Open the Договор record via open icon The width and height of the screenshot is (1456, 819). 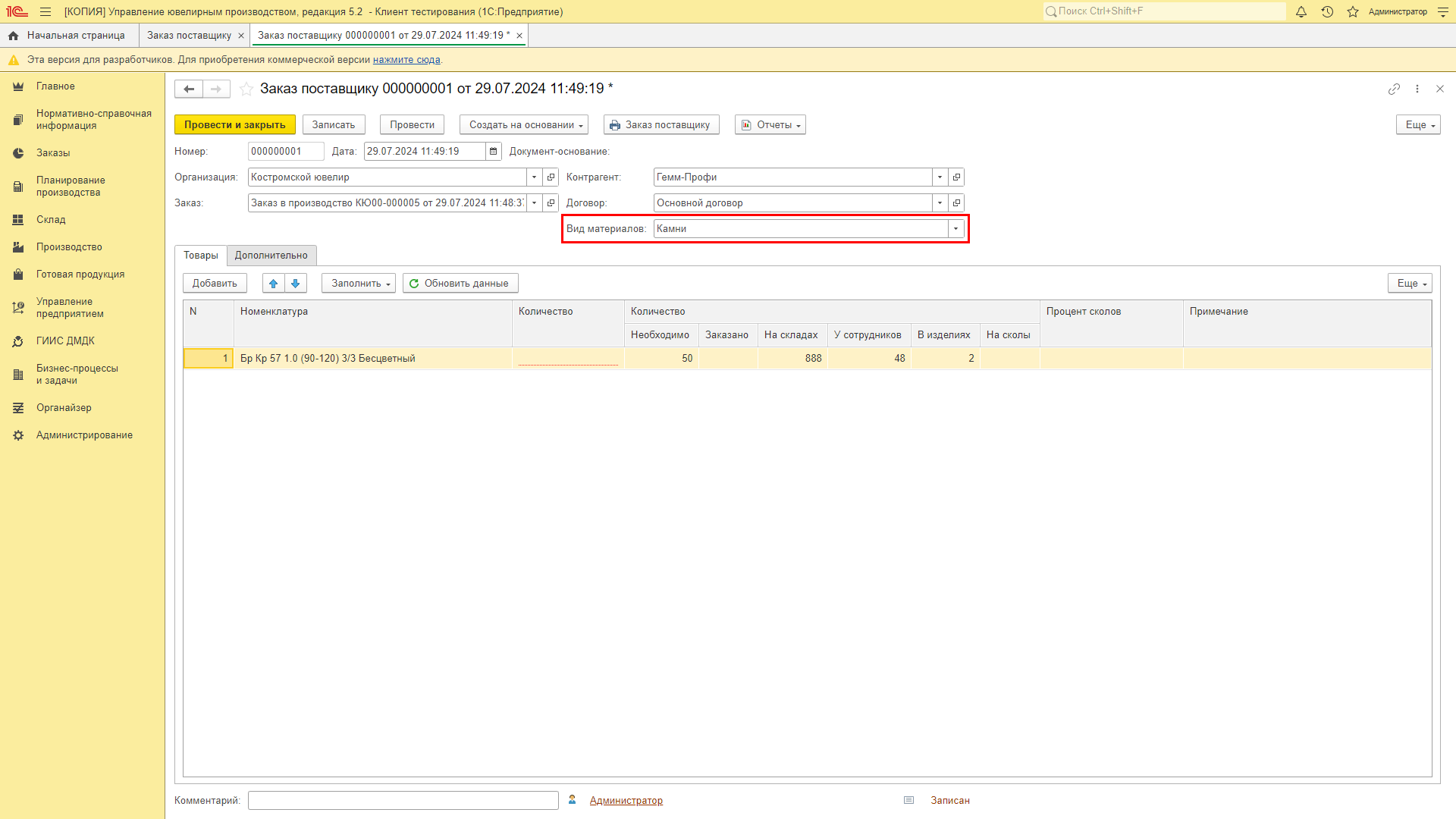957,202
